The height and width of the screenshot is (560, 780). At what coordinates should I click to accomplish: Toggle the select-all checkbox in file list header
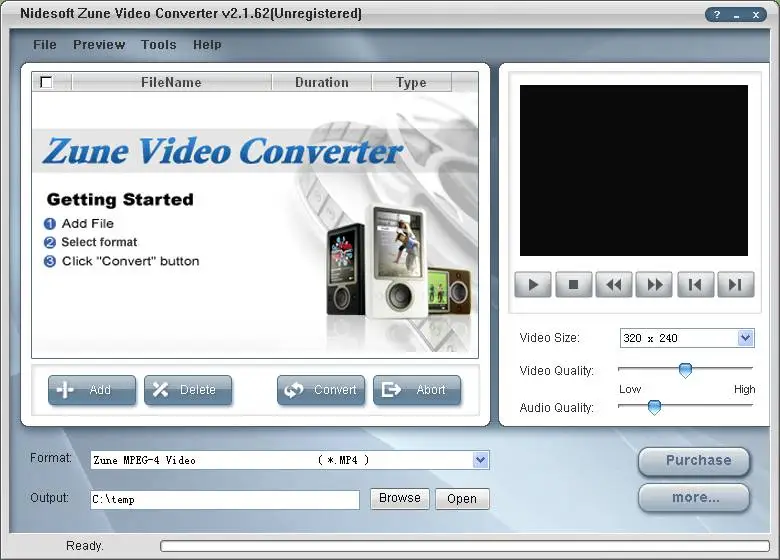(x=46, y=82)
